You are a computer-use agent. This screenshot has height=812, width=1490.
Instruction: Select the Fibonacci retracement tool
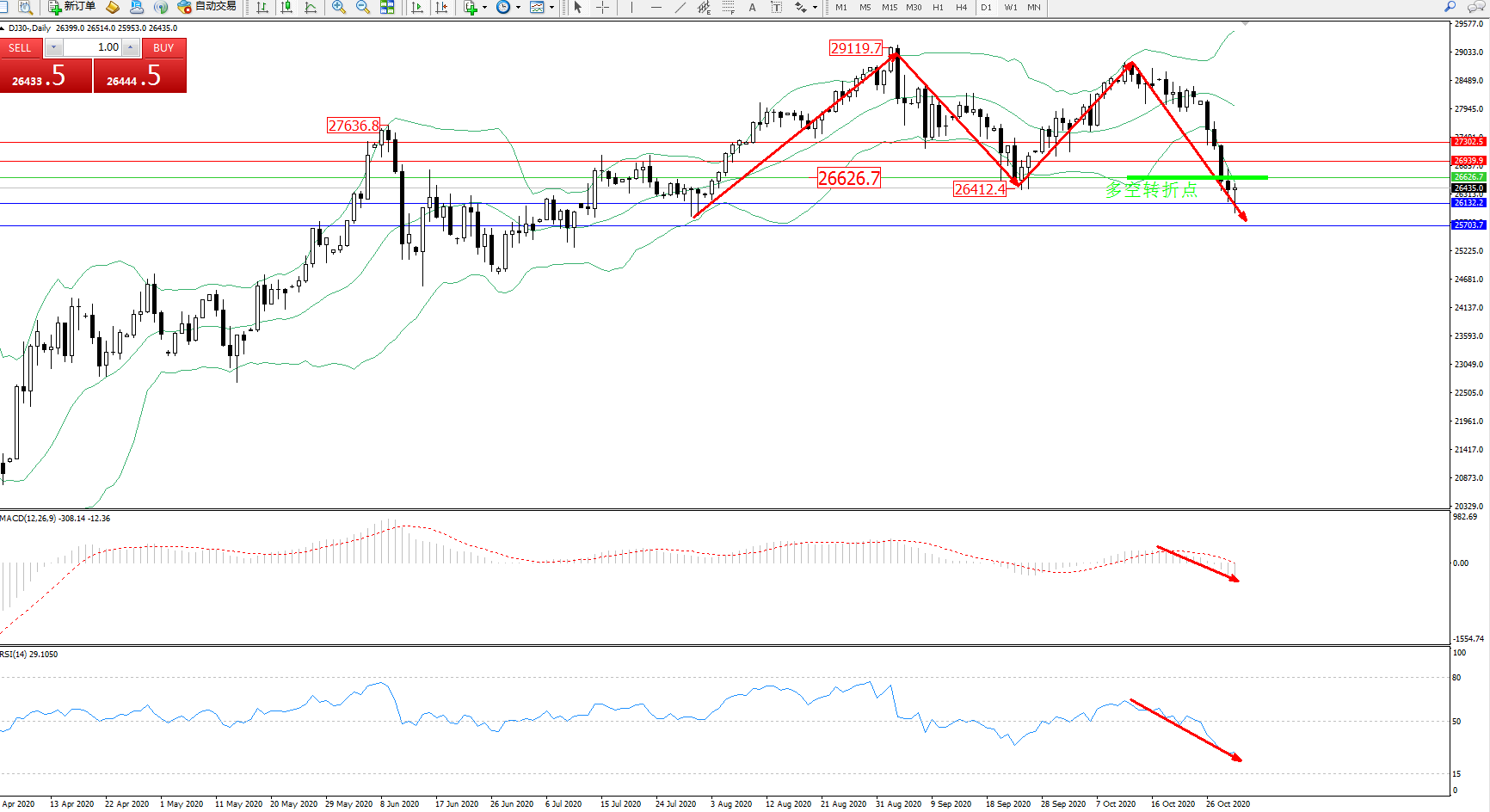729,7
